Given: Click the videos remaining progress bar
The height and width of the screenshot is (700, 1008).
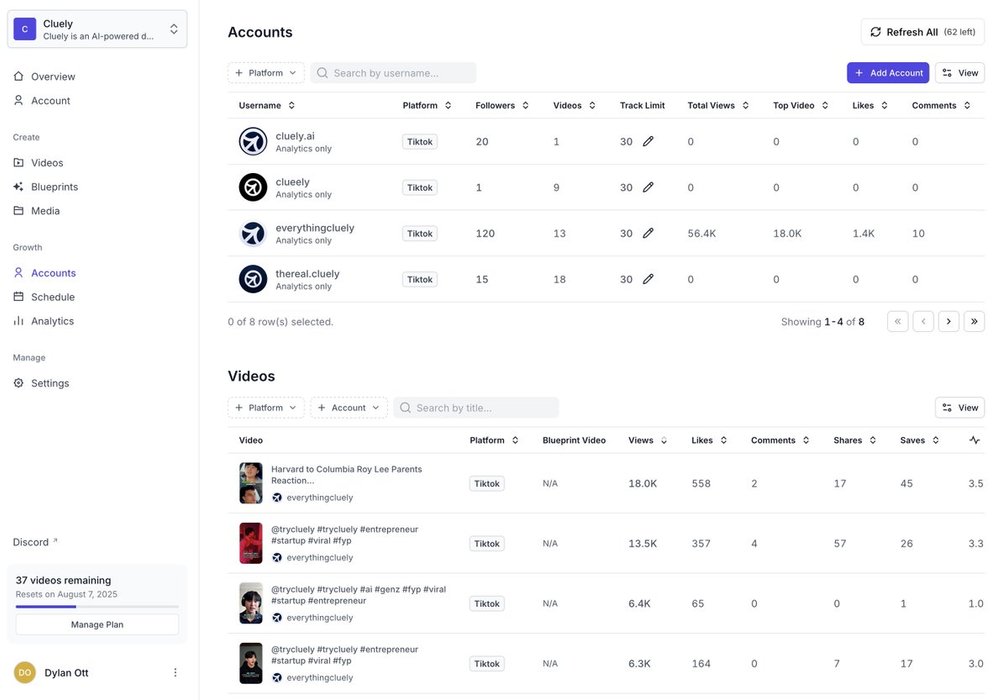Looking at the screenshot, I should [97, 607].
